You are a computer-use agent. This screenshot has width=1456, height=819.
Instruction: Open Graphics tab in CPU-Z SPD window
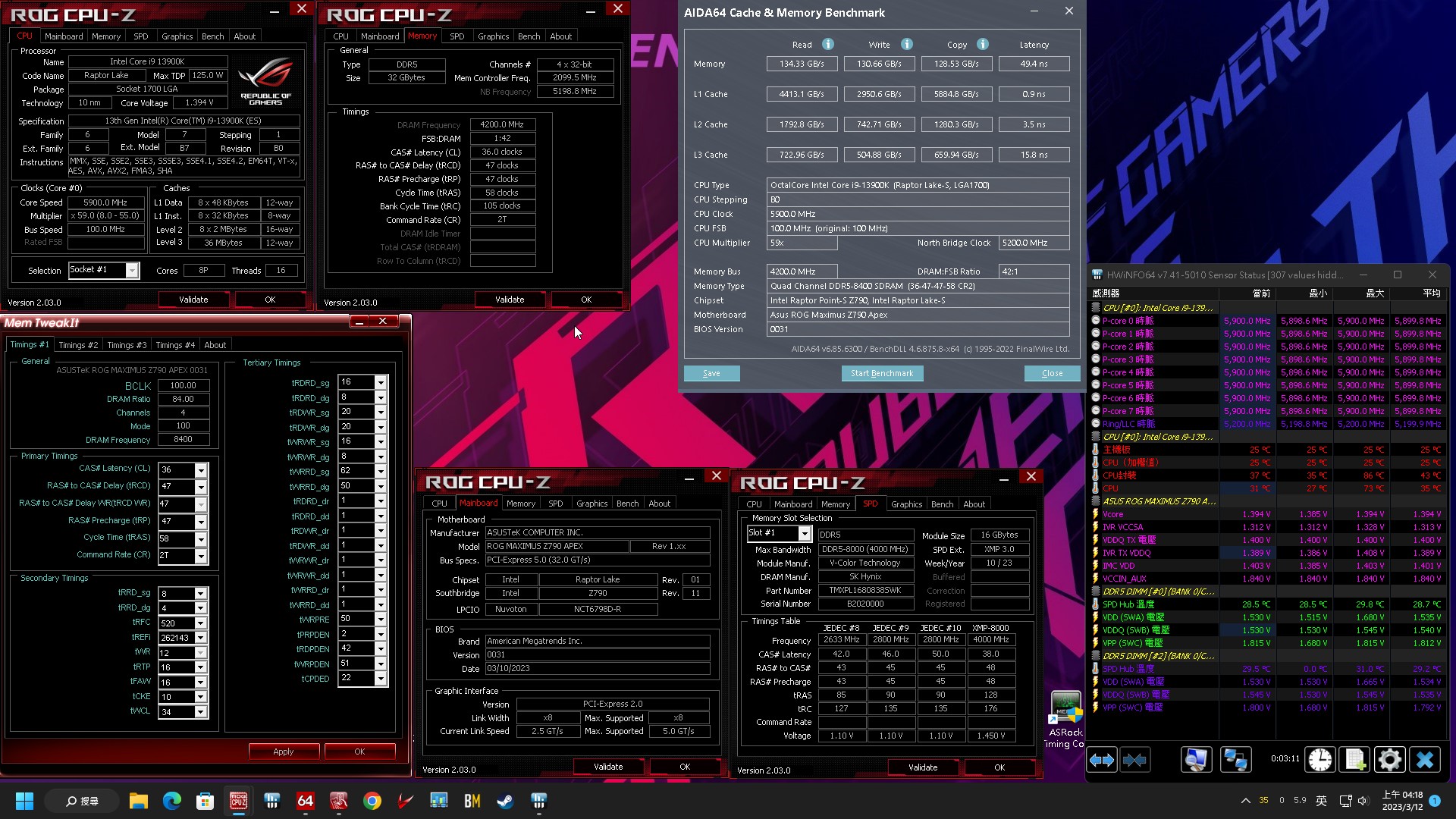coord(906,504)
